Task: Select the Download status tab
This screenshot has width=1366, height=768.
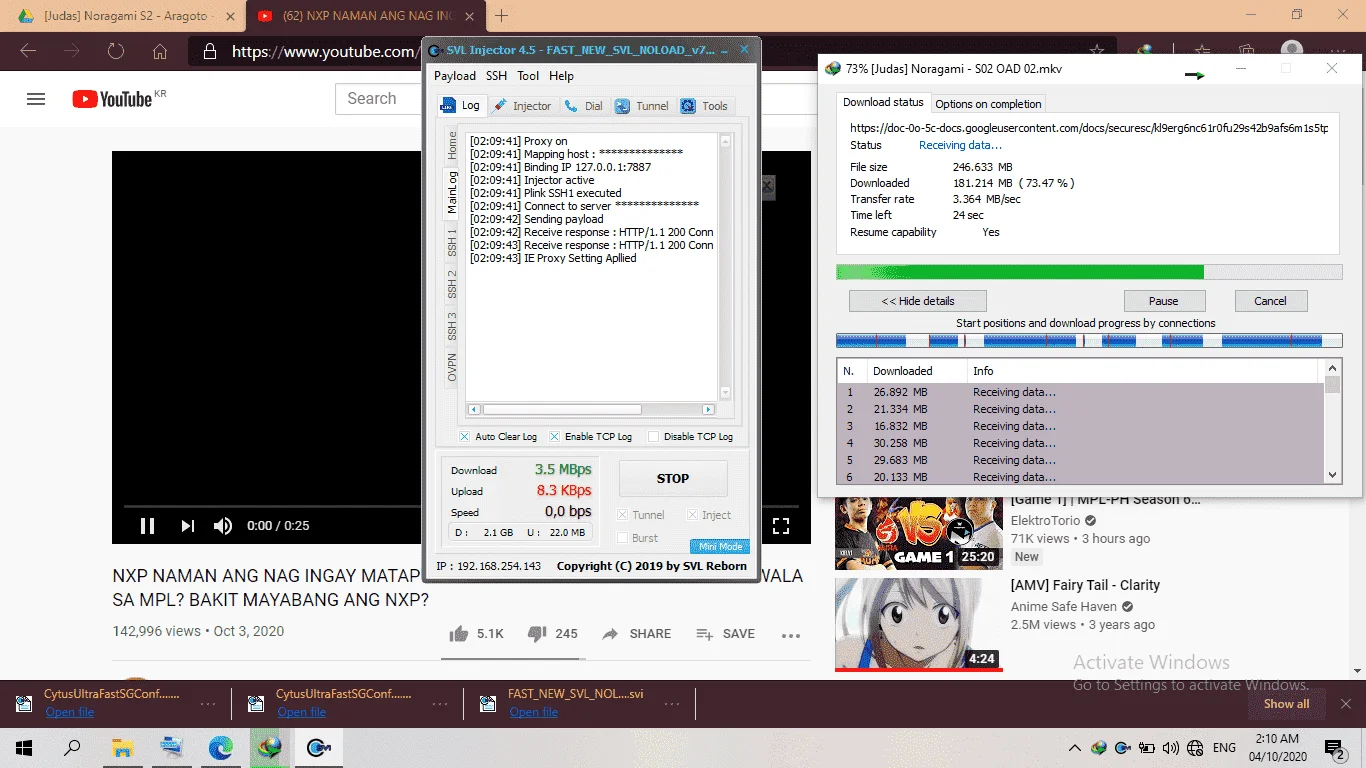Action: [x=883, y=102]
